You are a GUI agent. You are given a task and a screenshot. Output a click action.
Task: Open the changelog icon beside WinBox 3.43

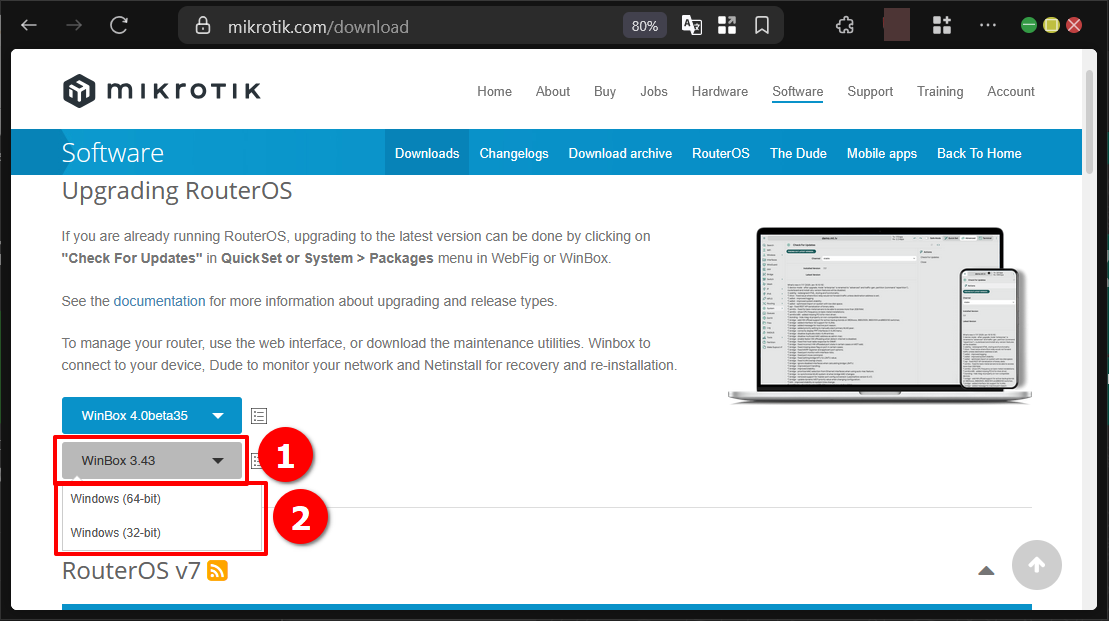pyautogui.click(x=259, y=460)
